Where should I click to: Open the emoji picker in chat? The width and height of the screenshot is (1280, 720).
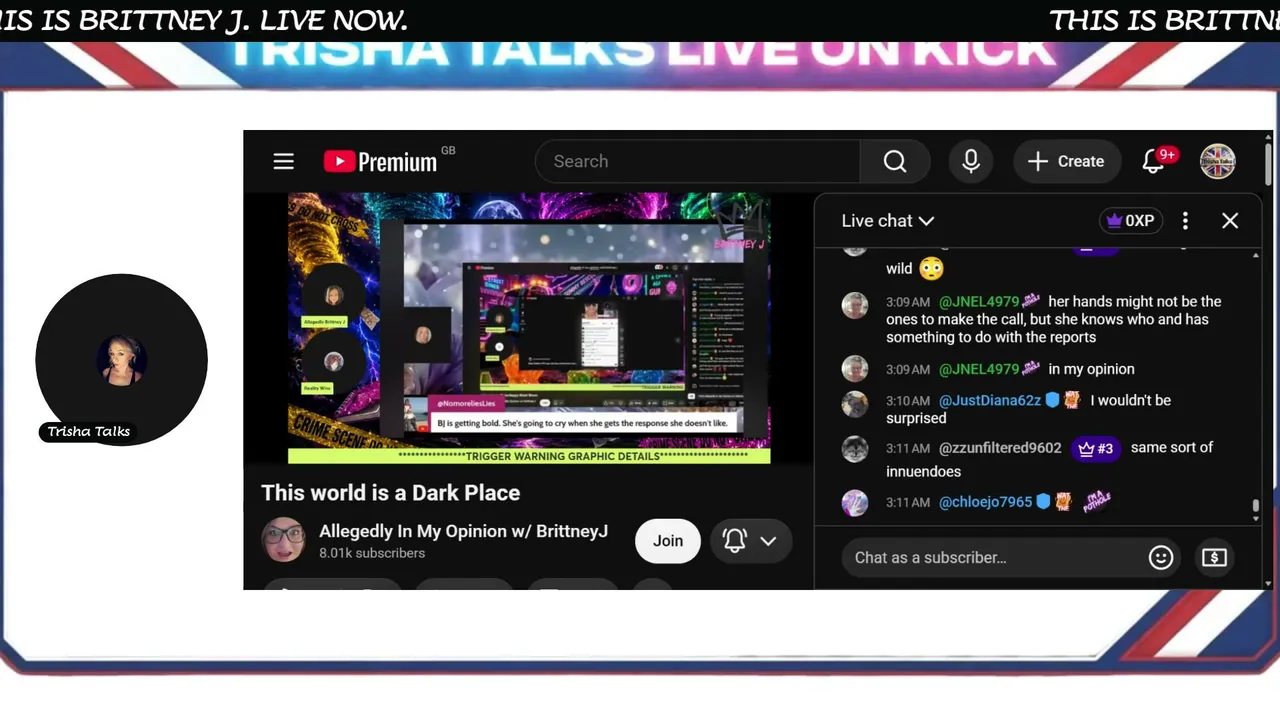(x=1161, y=557)
